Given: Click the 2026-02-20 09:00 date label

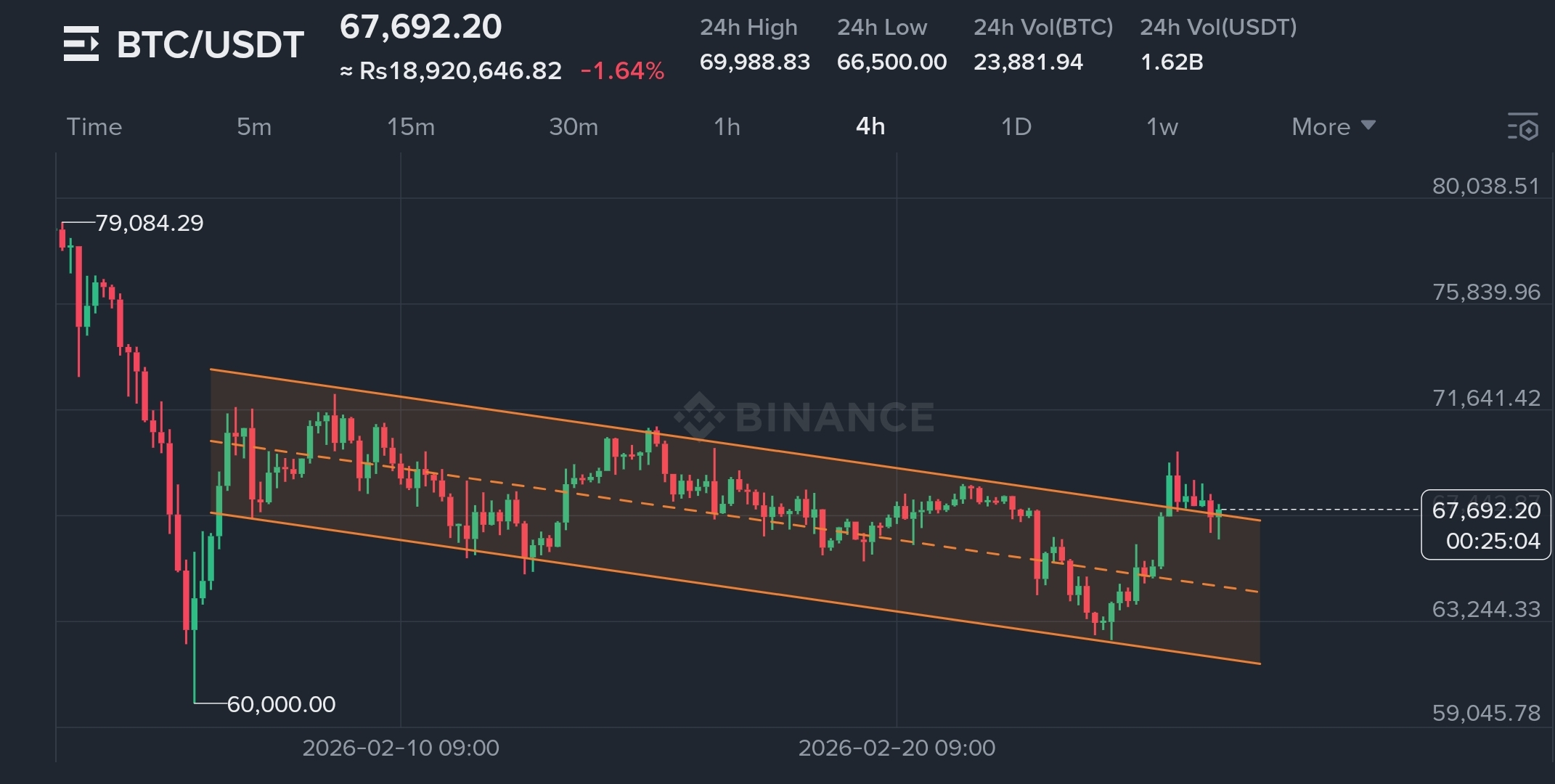Looking at the screenshot, I should pos(897,748).
